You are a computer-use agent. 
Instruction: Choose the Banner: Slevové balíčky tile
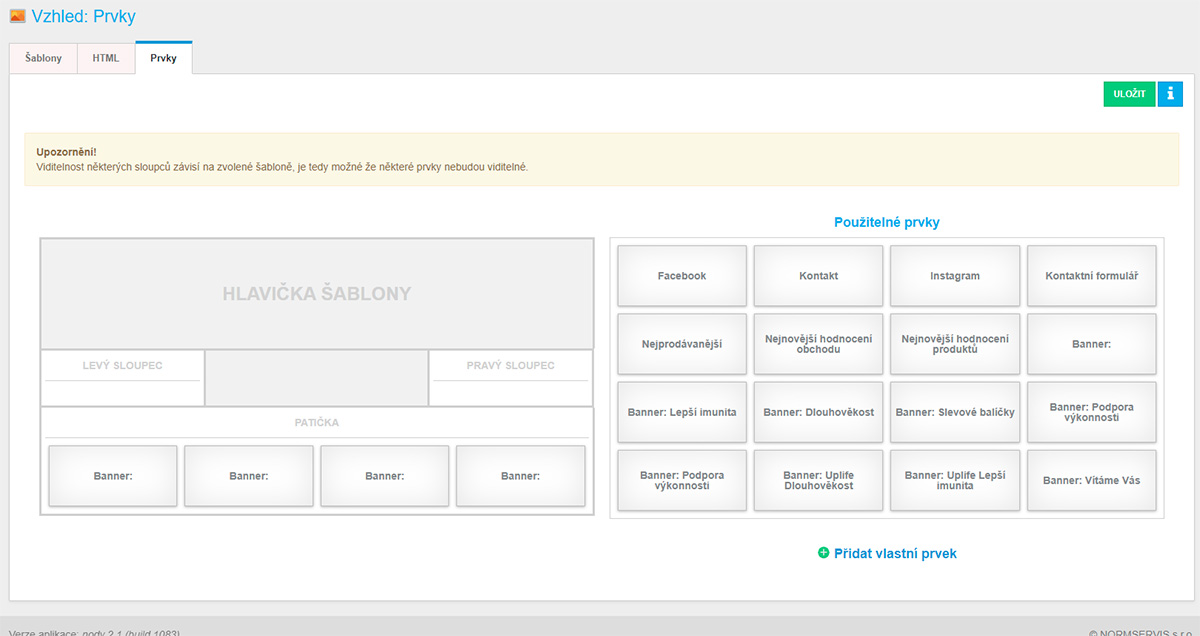pyautogui.click(x=955, y=412)
